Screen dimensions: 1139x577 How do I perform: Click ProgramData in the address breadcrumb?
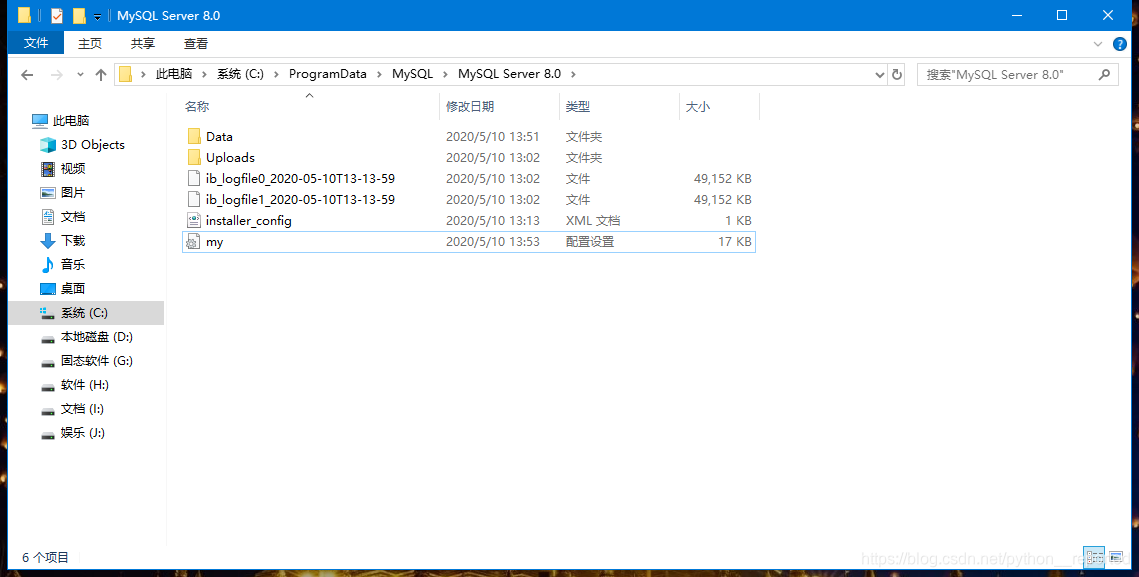[x=328, y=74]
